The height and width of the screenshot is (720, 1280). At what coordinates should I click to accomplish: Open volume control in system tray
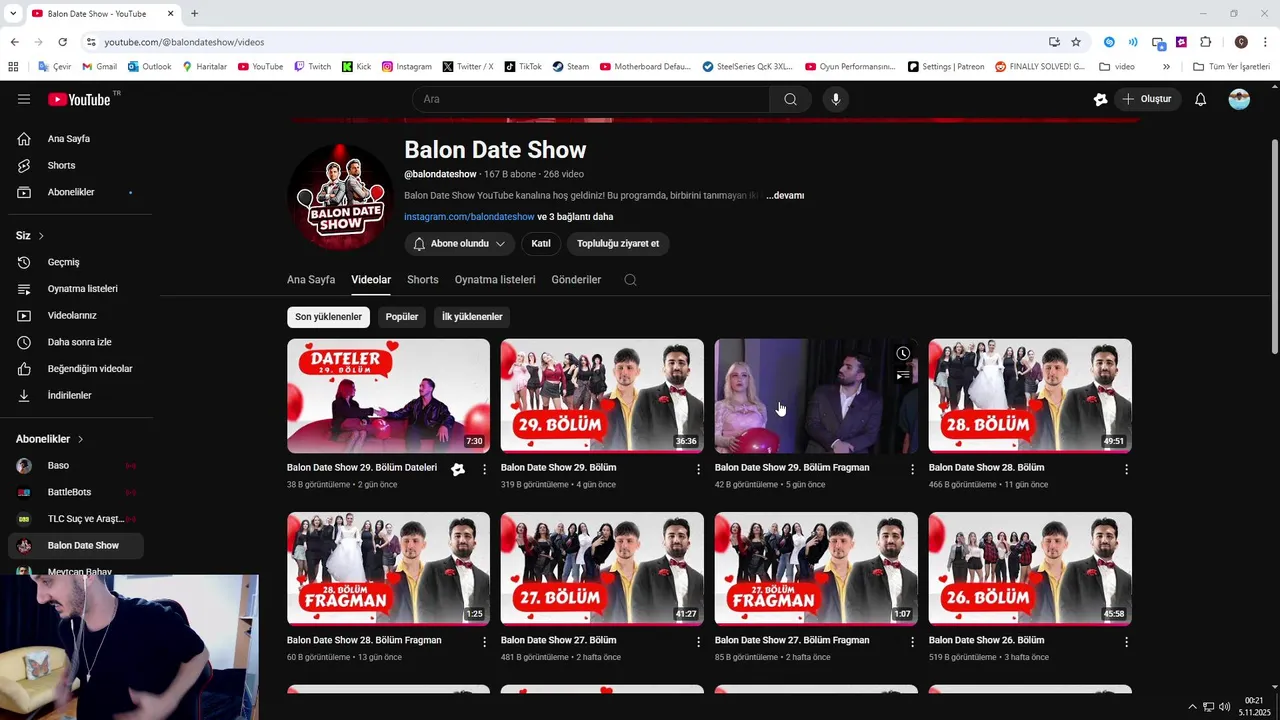tap(1225, 706)
